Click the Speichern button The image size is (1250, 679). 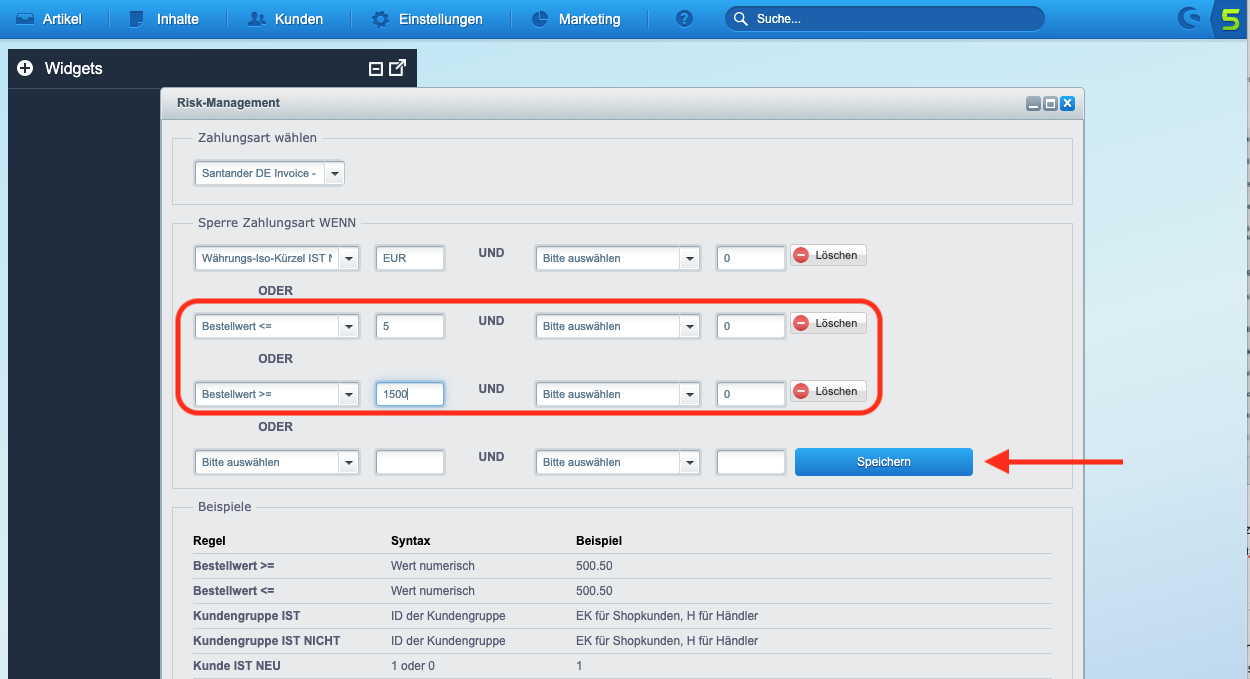884,462
